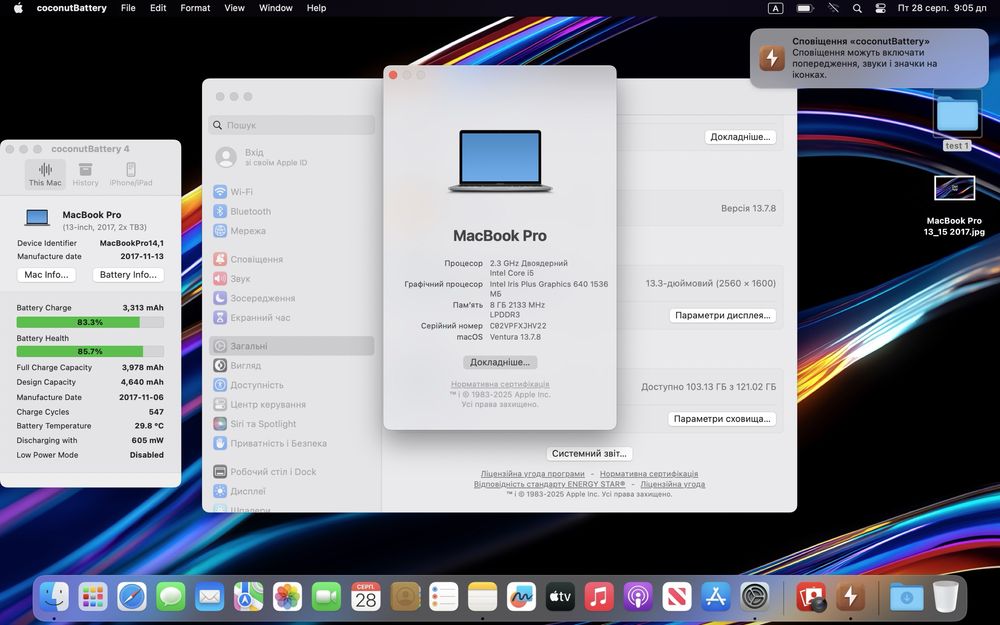Select Доступність in Settings sidebar
The width and height of the screenshot is (1000, 625).
coord(291,385)
